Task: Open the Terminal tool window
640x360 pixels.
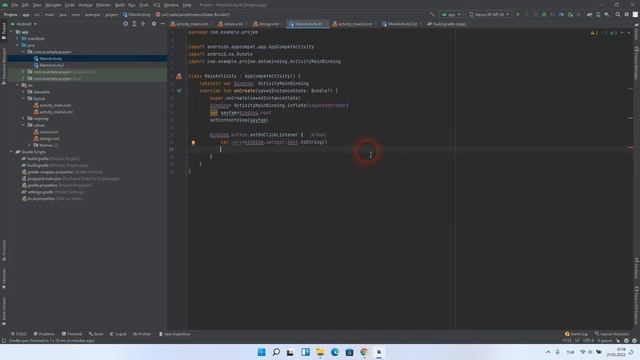Action: (x=72, y=334)
